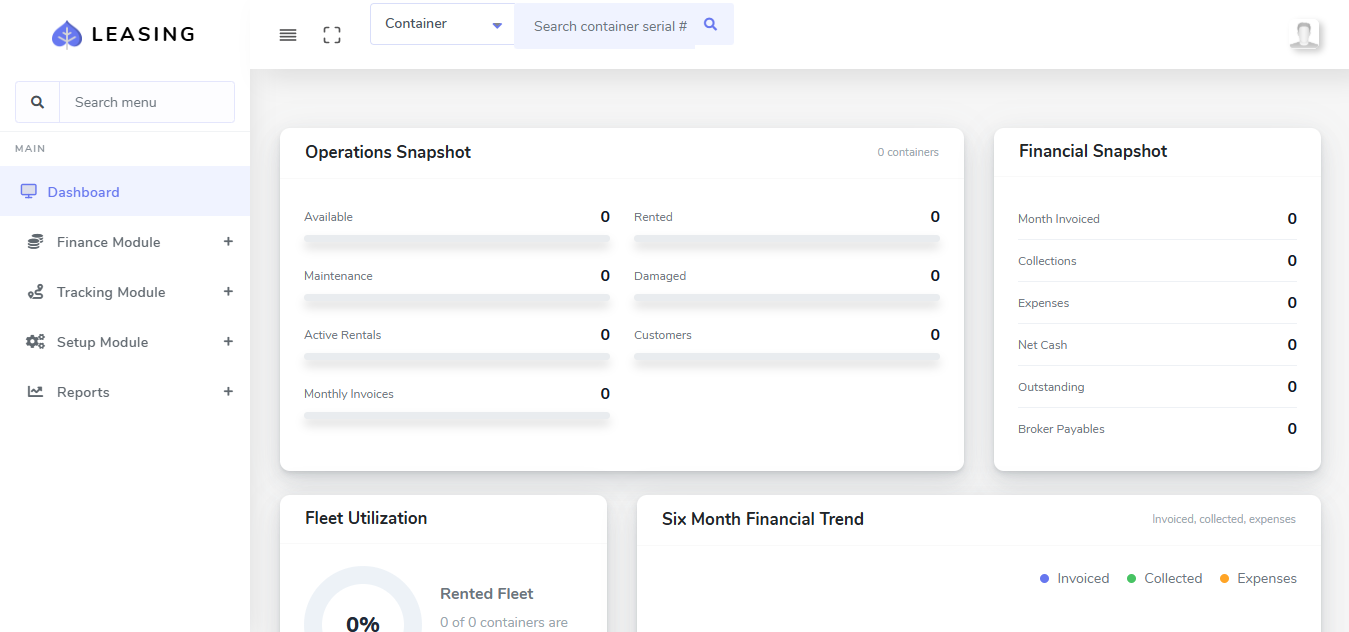Focus the Search menu input field
1349x632 pixels.
point(147,102)
